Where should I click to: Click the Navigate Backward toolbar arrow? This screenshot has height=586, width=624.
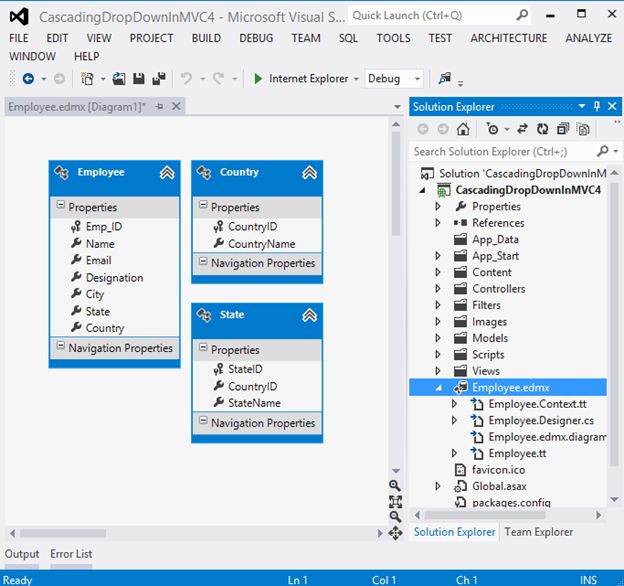tap(28, 79)
